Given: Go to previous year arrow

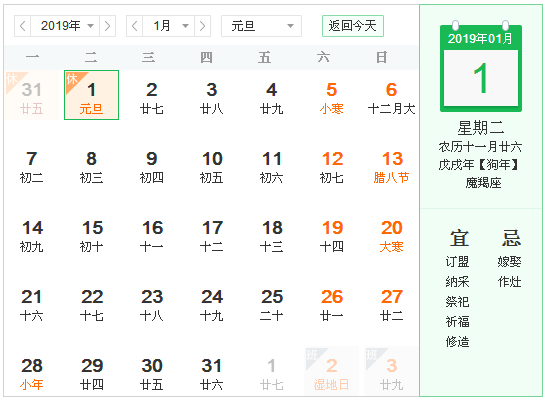Looking at the screenshot, I should (23, 26).
